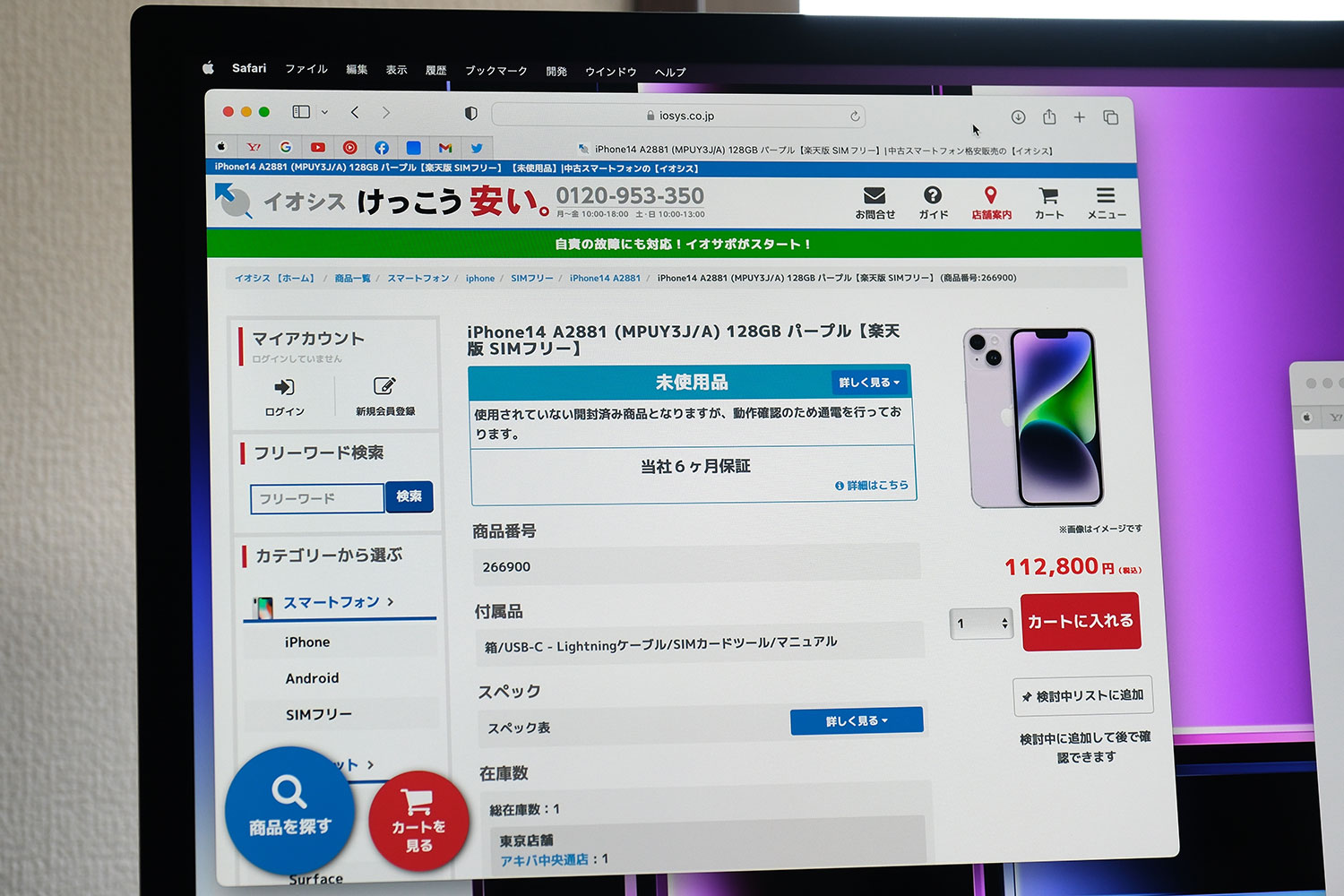Viewport: 1344px width, 896px height.
Task: Click the iosys.co.jp address bar
Action: pyautogui.click(x=678, y=116)
